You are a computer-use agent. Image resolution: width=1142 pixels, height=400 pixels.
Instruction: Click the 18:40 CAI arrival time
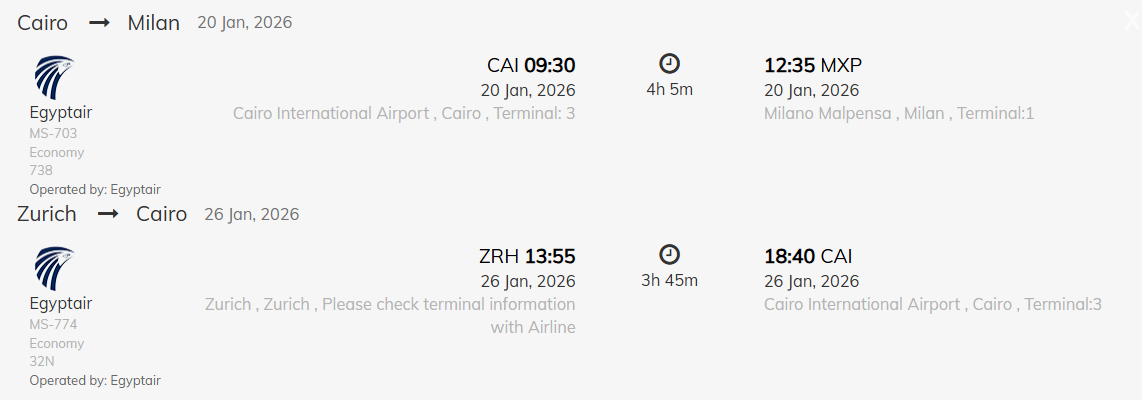(x=808, y=257)
